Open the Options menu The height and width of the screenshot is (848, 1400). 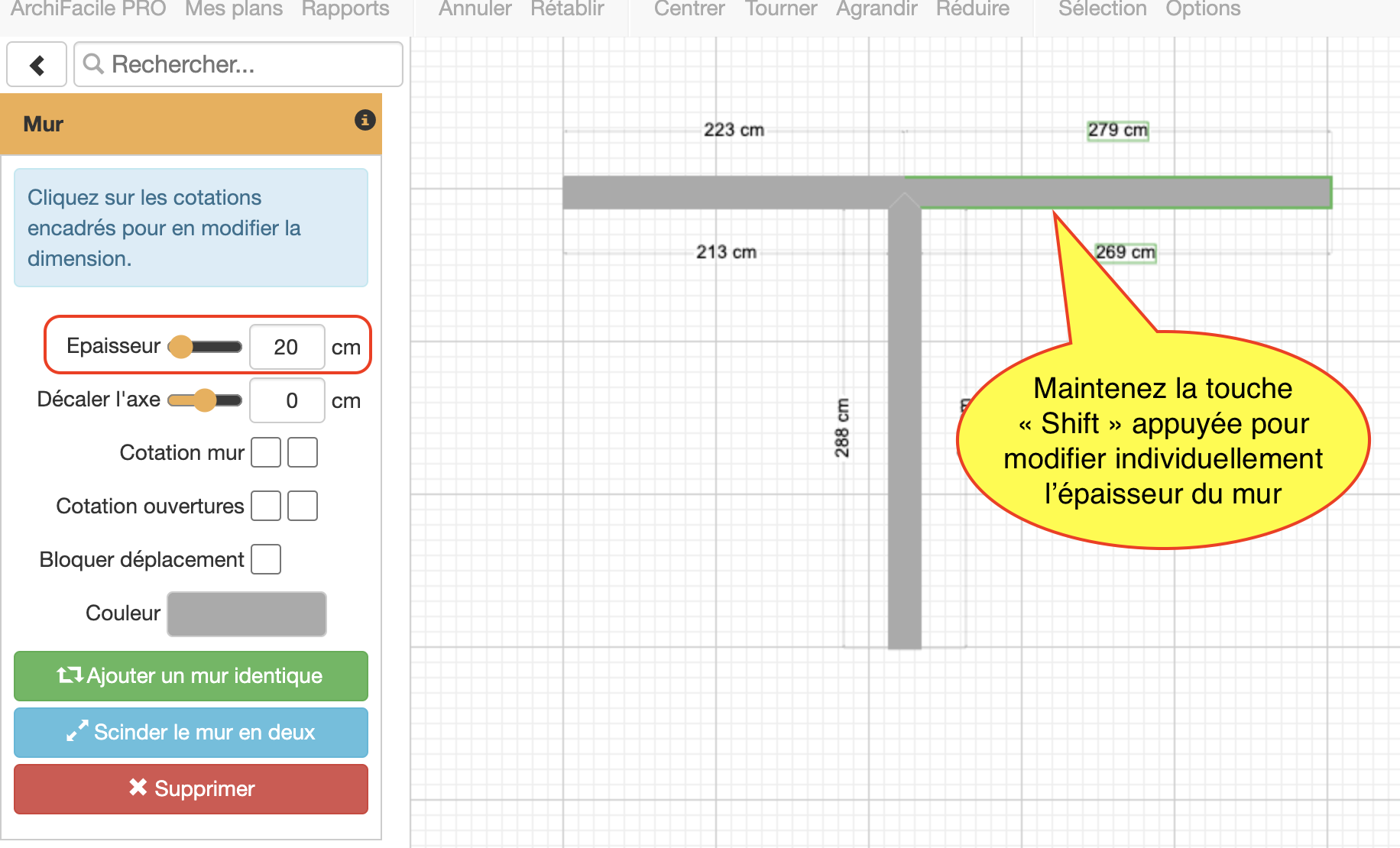[x=1202, y=9]
